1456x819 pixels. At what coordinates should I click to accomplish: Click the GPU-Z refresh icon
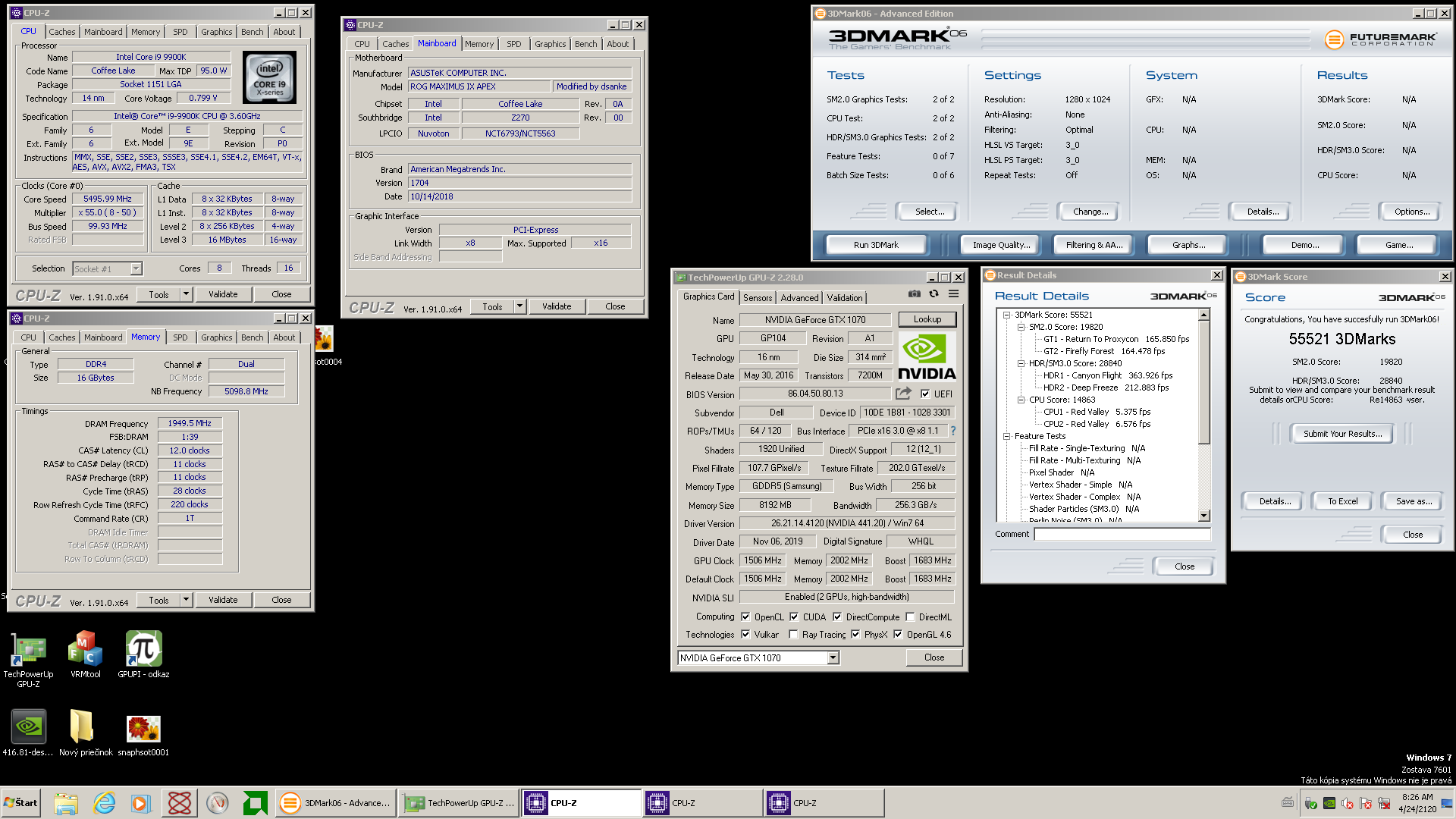pos(934,294)
